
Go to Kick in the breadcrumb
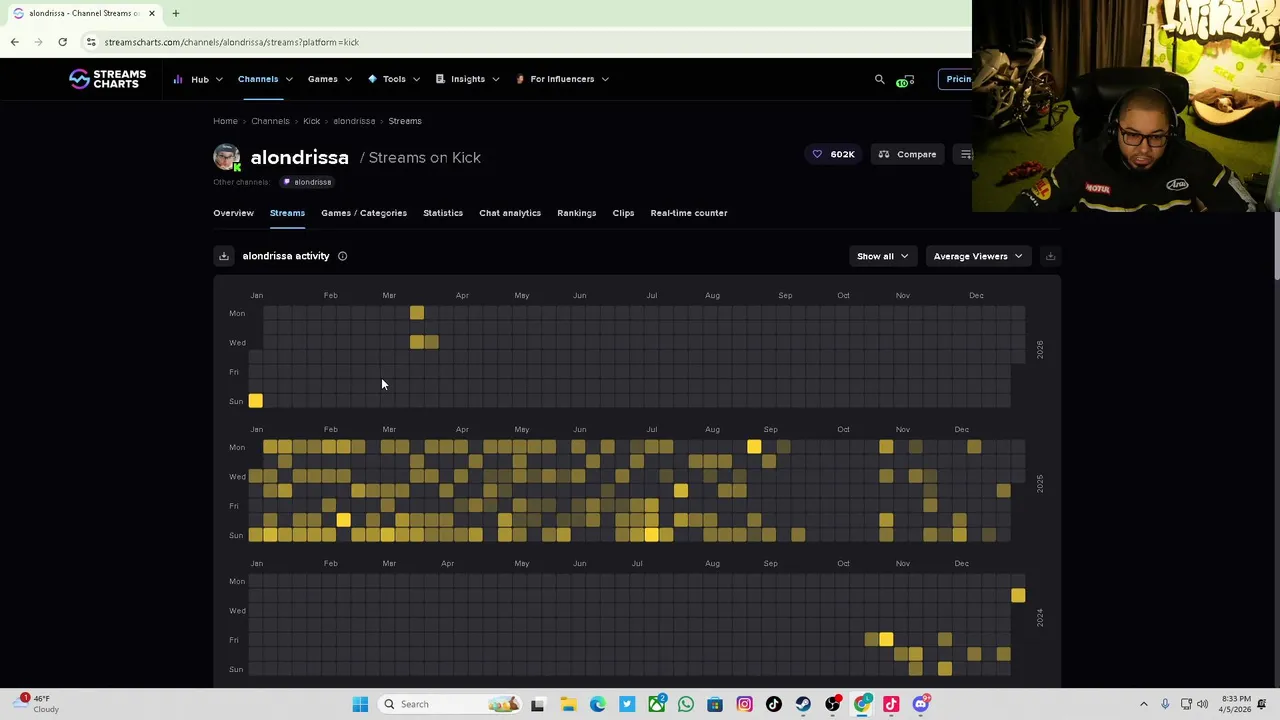(x=311, y=121)
